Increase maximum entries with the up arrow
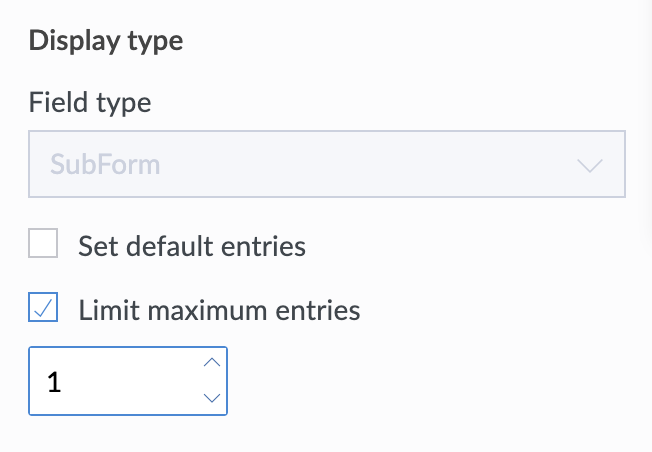 pos(211,363)
